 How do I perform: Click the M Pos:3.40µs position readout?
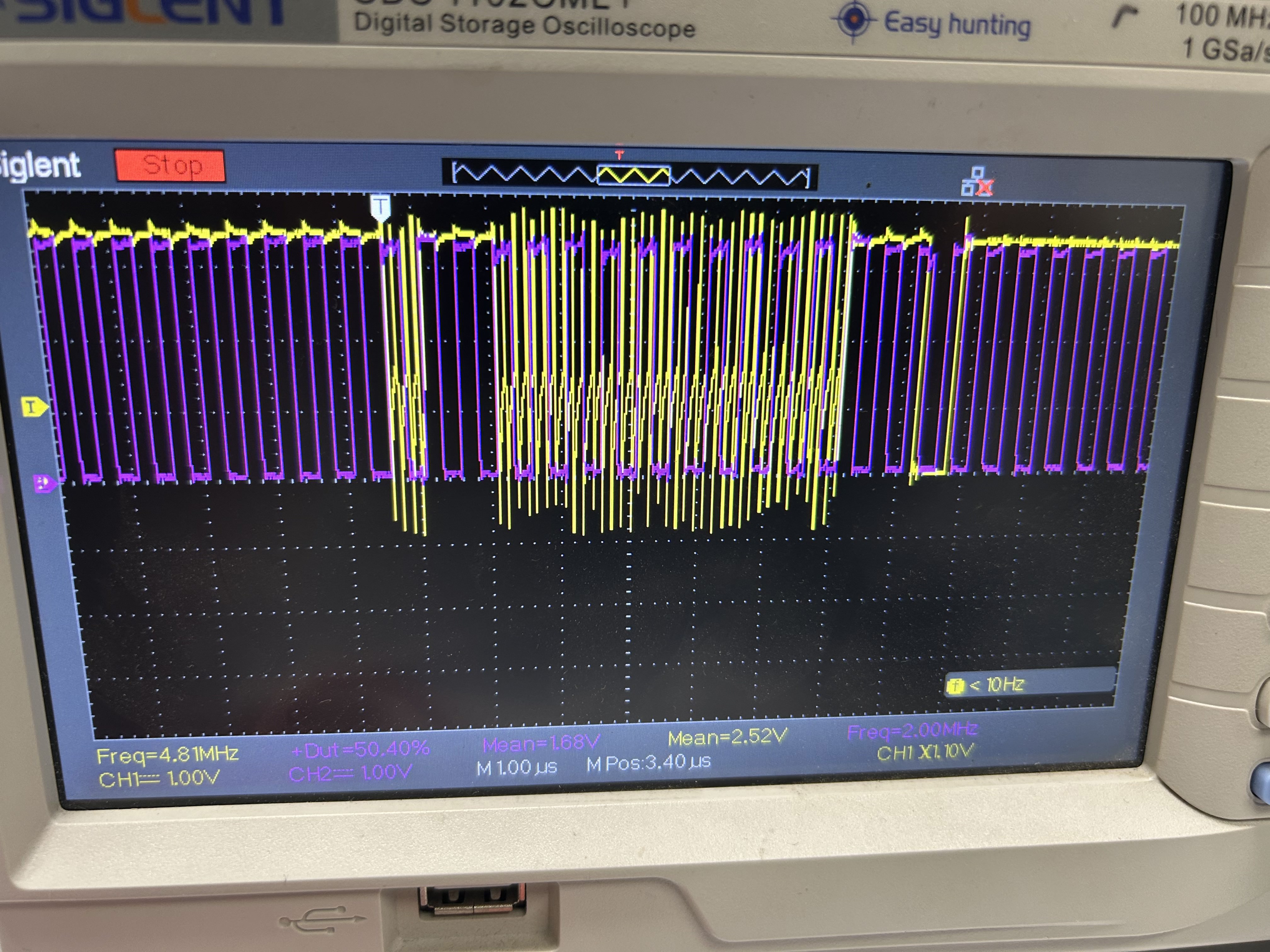tap(649, 762)
